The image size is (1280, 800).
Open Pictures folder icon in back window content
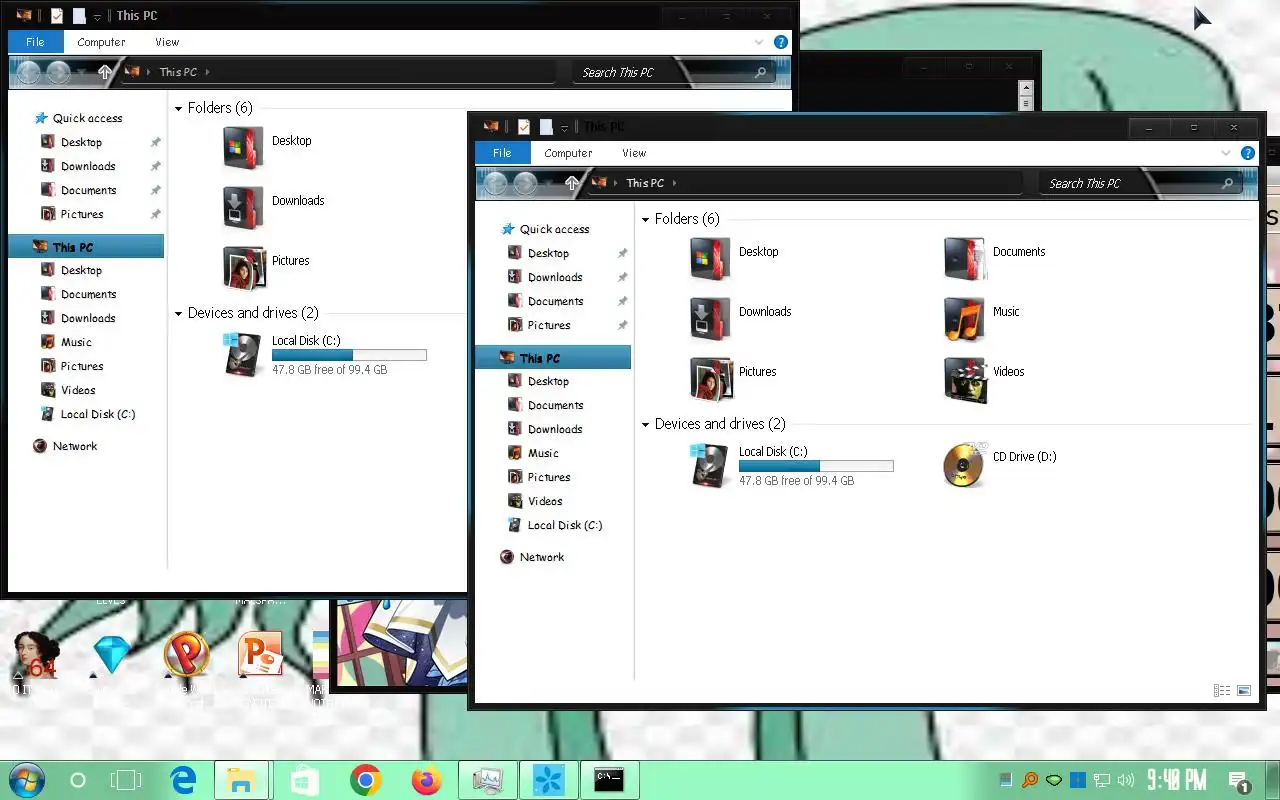244,268
